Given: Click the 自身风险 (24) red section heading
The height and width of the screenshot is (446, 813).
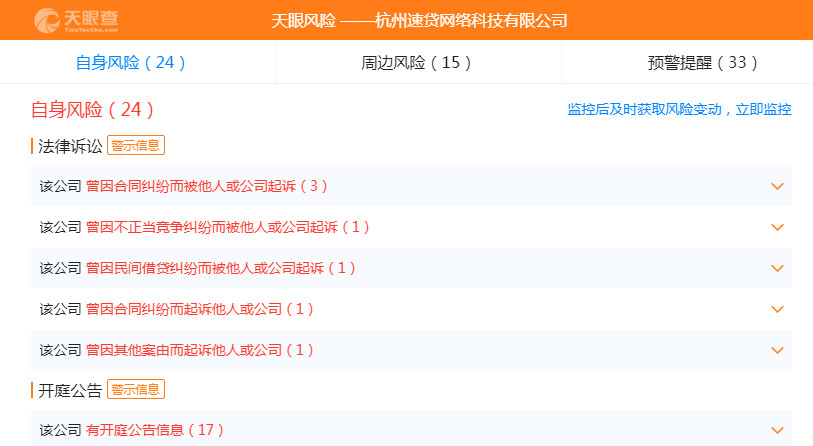Looking at the screenshot, I should tap(92, 110).
